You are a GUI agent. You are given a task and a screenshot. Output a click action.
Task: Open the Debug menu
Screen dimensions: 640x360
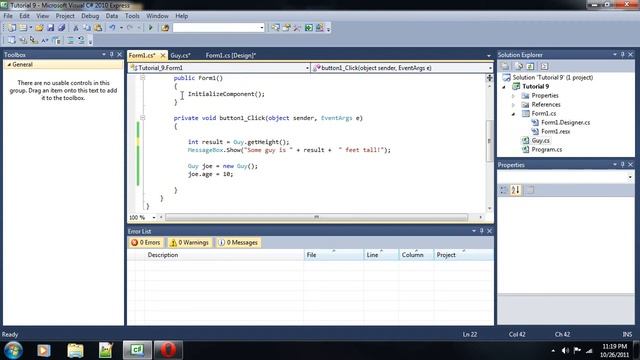90,16
